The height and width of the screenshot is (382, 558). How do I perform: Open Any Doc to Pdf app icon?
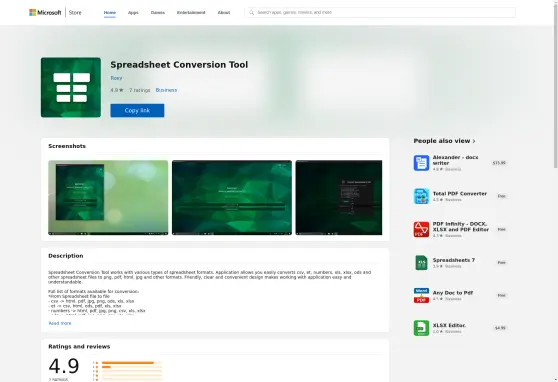tap(421, 295)
